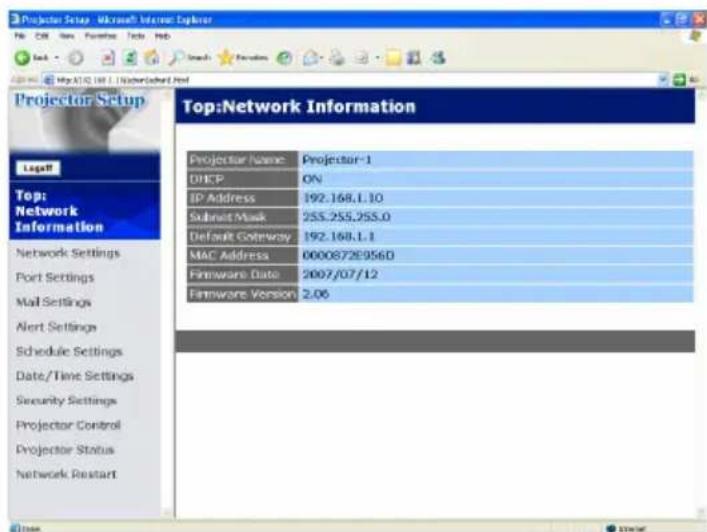Open the Tools menu
The height and width of the screenshot is (532, 707).
pos(136,36)
